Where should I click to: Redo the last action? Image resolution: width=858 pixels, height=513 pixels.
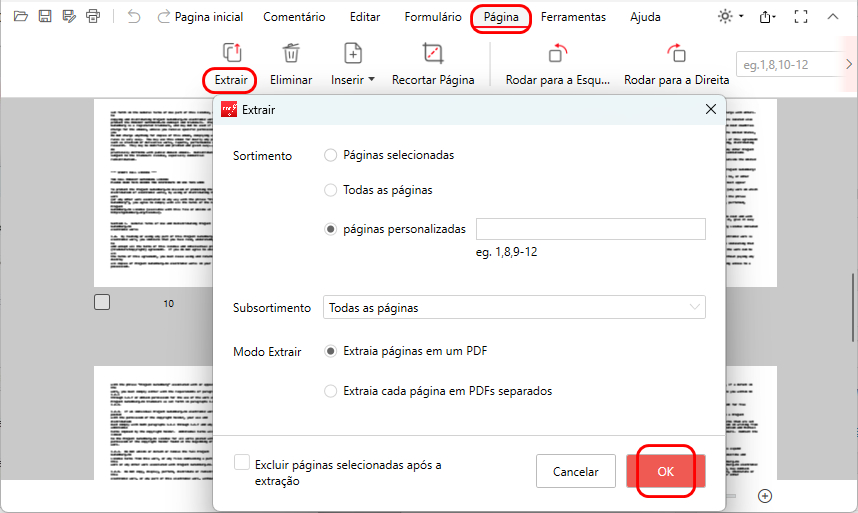(163, 16)
